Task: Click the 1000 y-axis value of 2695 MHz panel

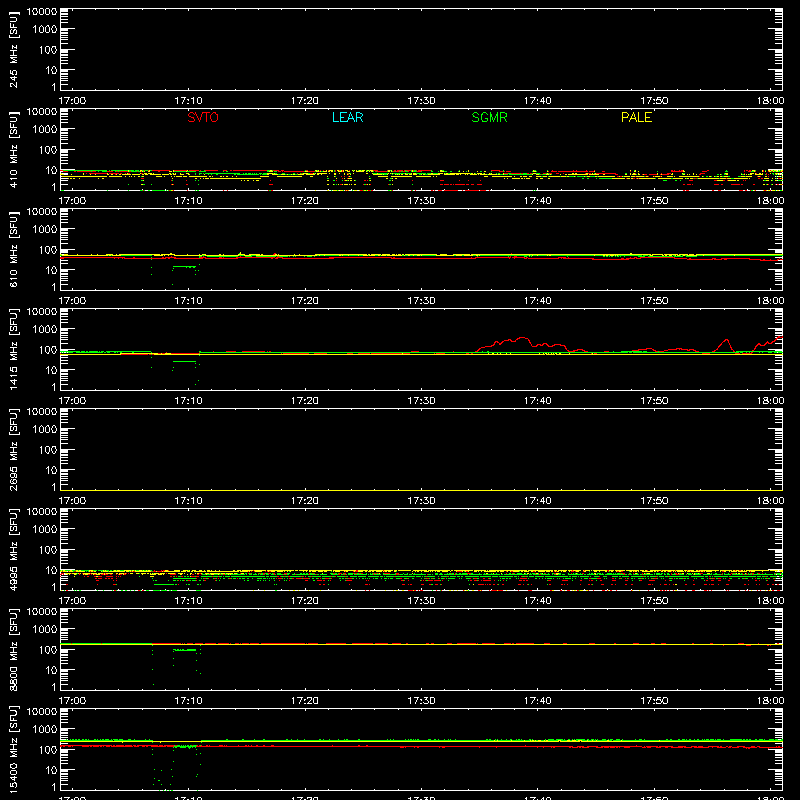Action: [45, 430]
